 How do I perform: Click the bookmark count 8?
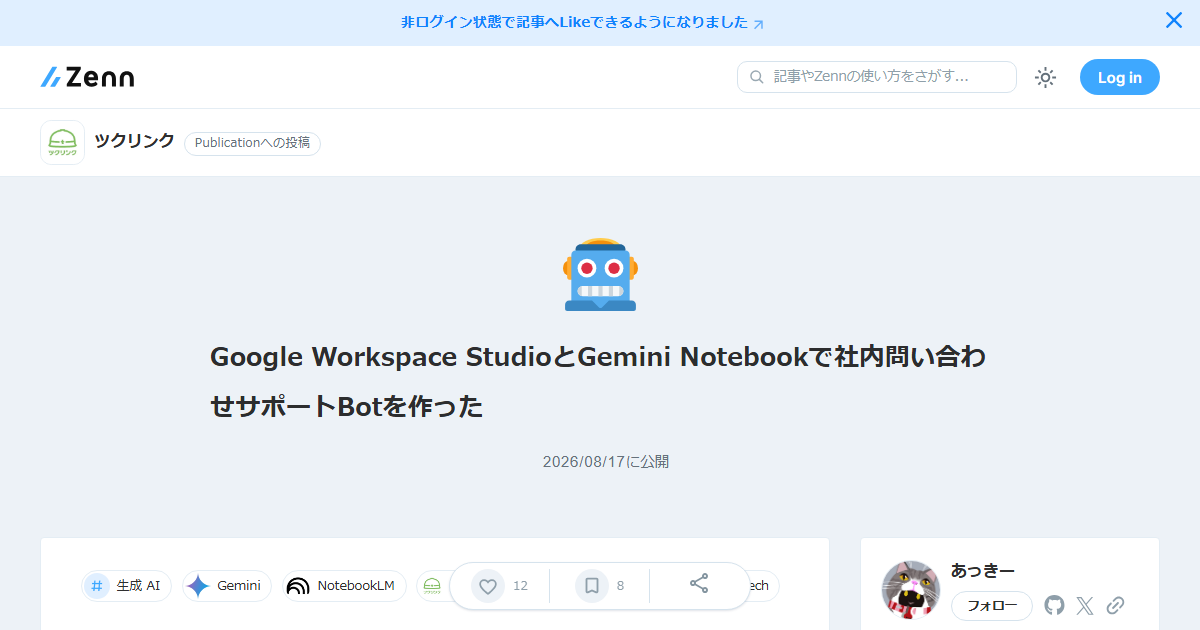[x=620, y=586]
